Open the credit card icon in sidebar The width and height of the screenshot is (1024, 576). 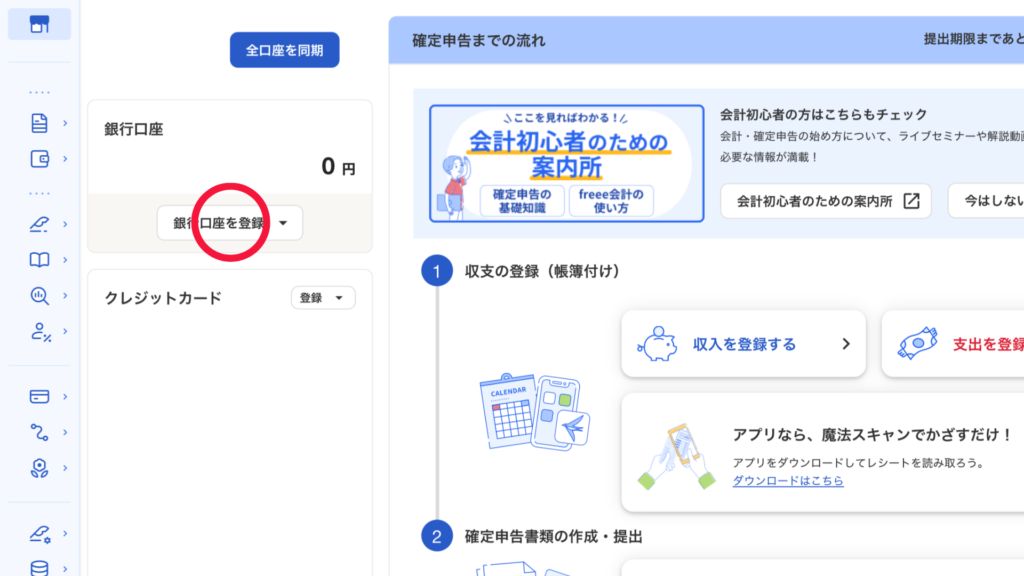(39, 396)
